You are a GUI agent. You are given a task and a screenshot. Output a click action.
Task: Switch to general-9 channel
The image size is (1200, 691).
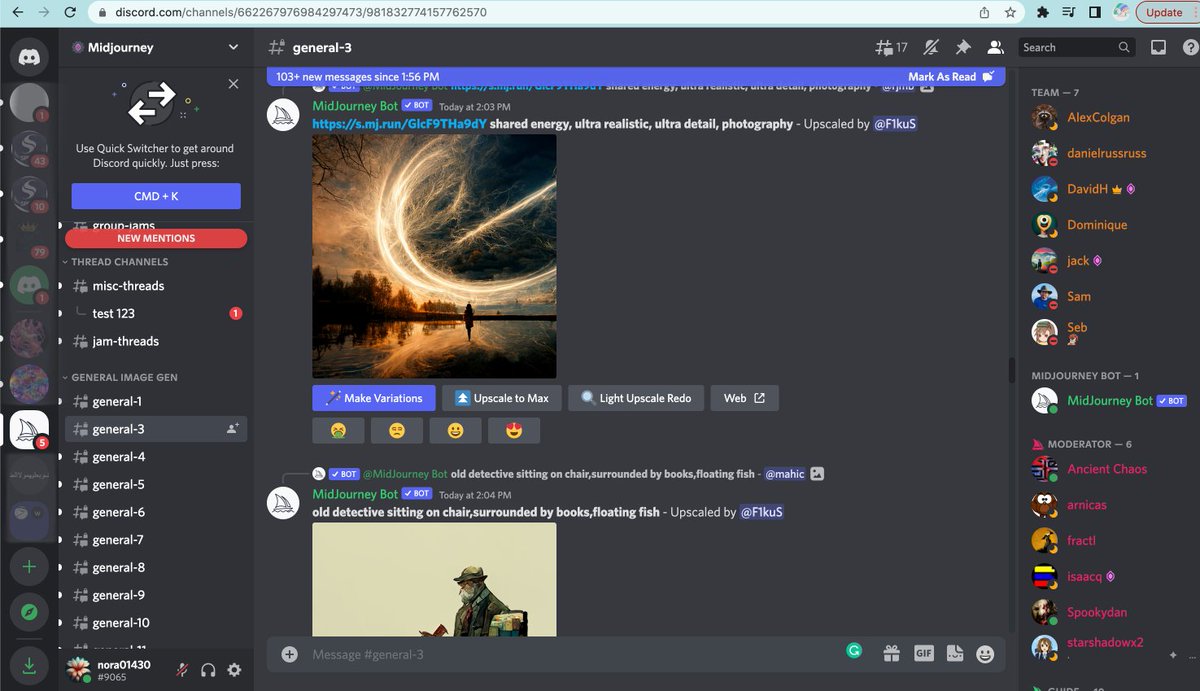tap(156, 595)
